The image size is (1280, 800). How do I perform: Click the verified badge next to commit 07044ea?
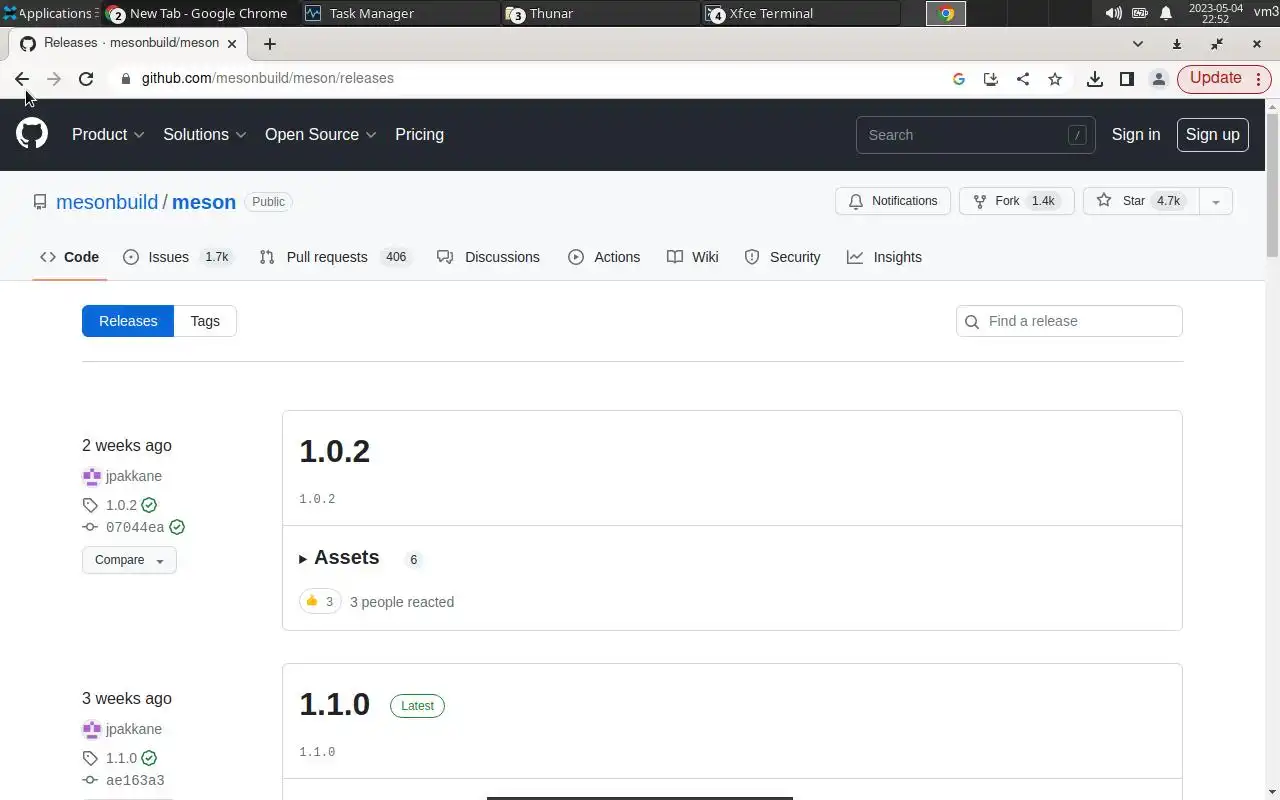point(177,527)
